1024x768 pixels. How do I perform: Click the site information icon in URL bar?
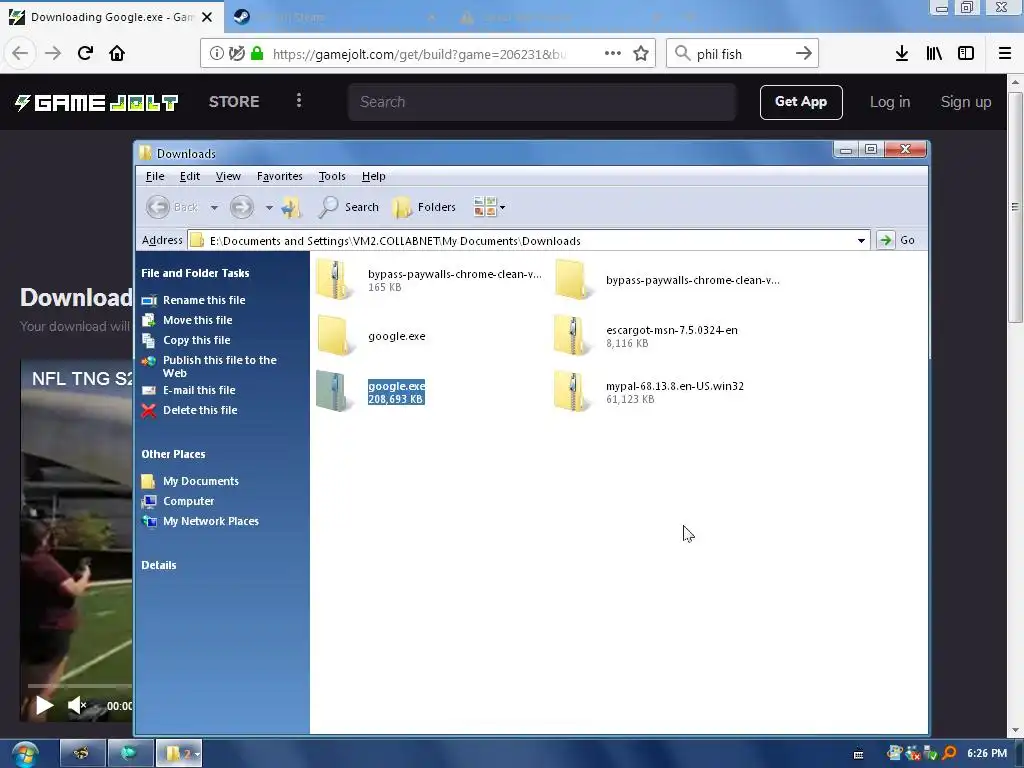217,54
